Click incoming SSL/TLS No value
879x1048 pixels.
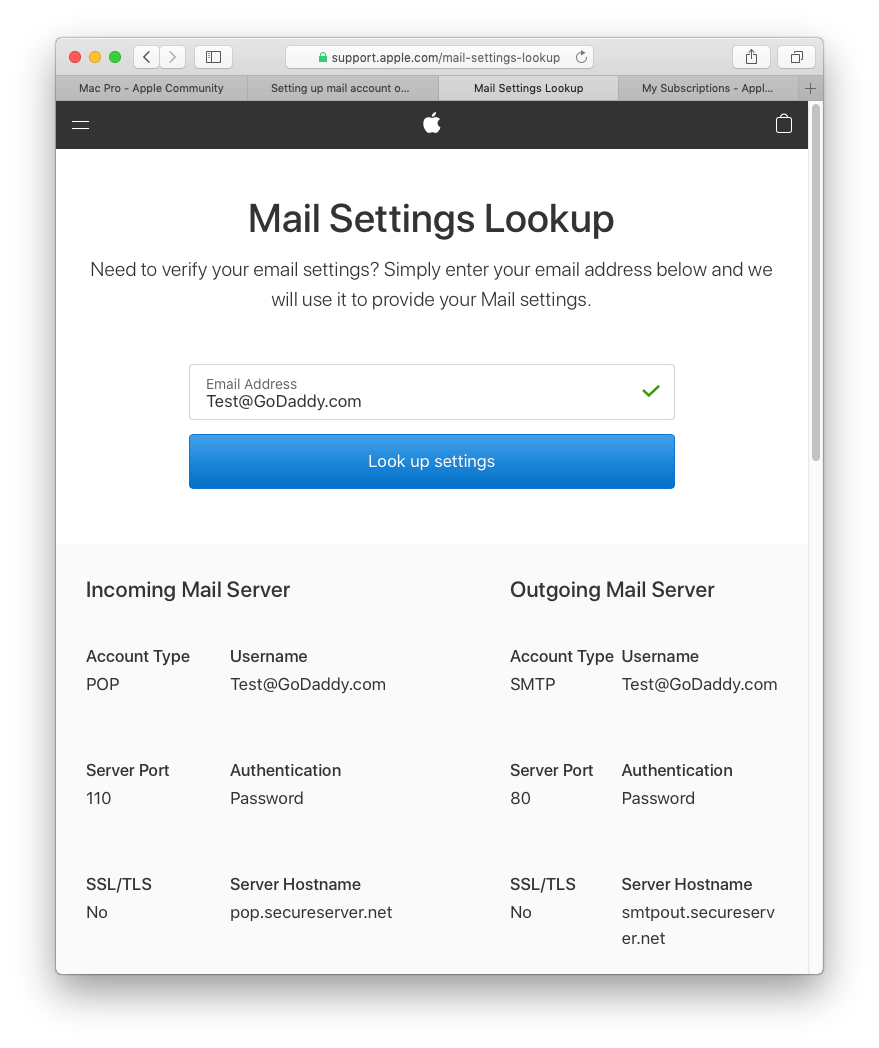click(97, 912)
